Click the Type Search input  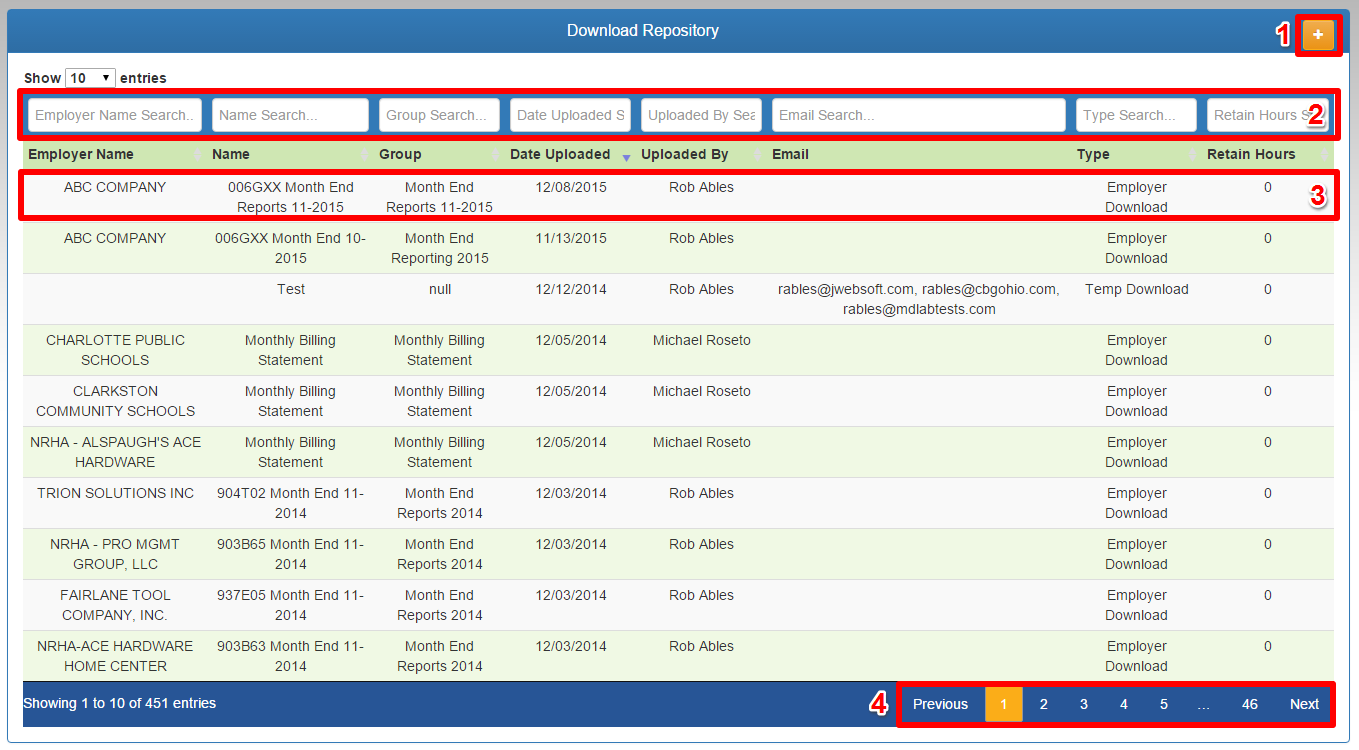coord(1136,115)
